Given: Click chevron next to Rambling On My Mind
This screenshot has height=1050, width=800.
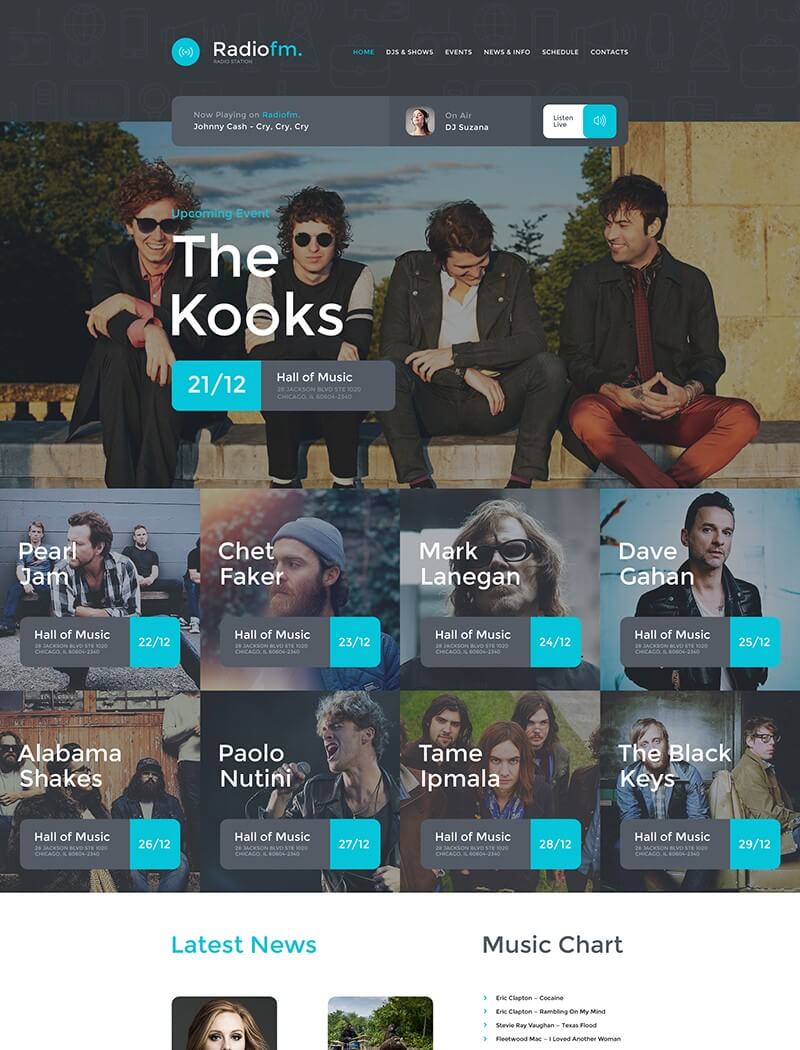Looking at the screenshot, I should pos(485,1011).
